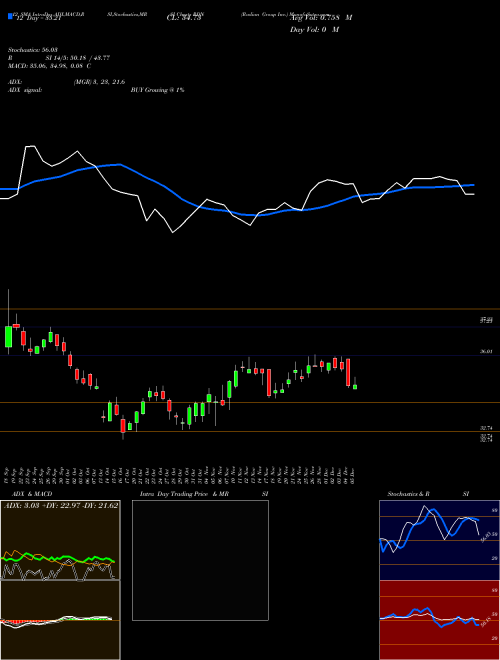The image size is (500, 660).
Task: Open the blue Stochastics chart panel
Action: coord(439,540)
